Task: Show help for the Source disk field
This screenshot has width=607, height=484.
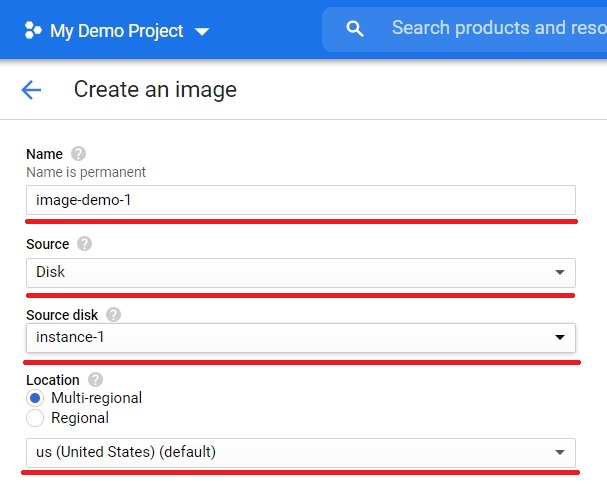Action: 113,314
